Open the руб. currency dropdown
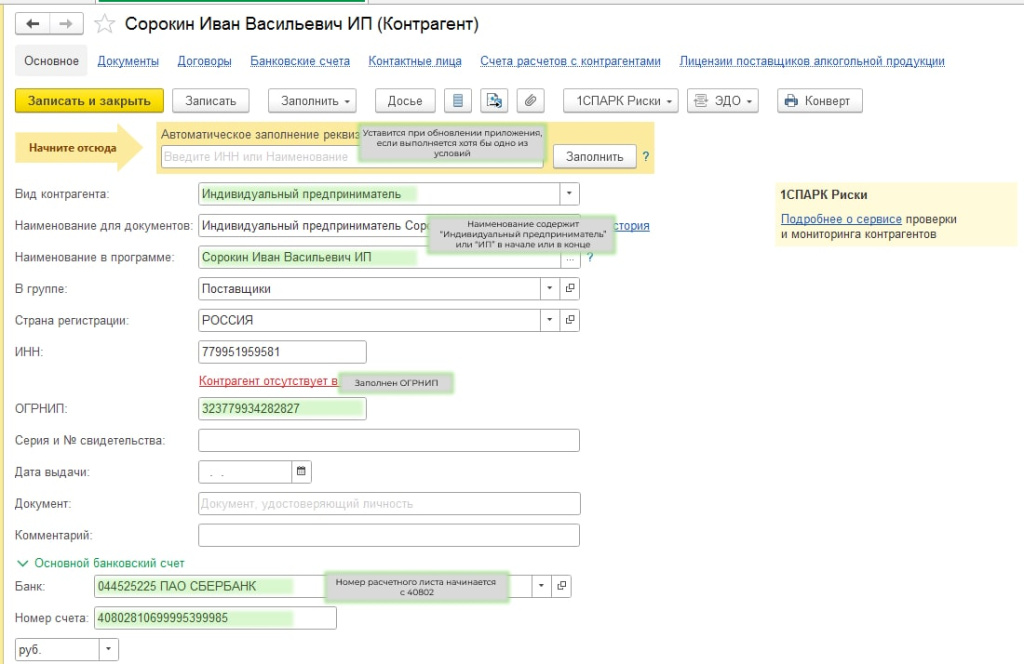1024x664 pixels. tap(107, 650)
